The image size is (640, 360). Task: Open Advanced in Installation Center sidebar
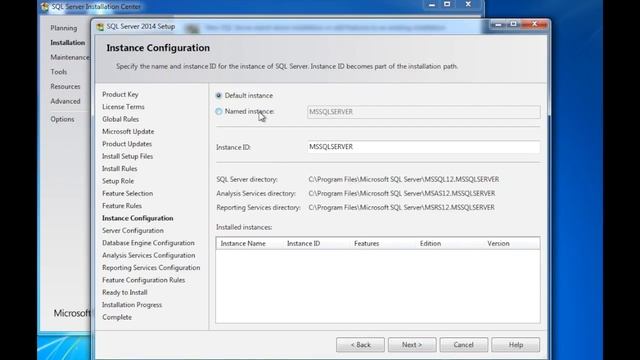point(65,101)
